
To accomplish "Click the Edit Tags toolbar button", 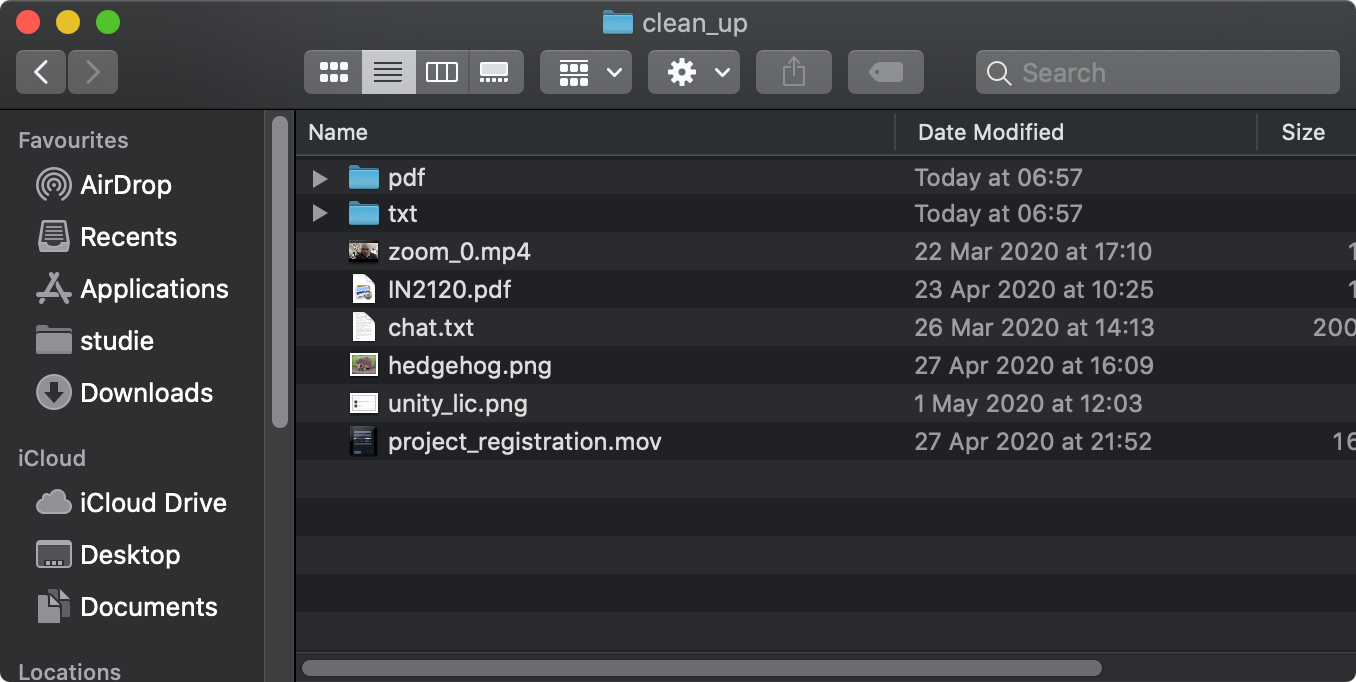I will pyautogui.click(x=886, y=72).
